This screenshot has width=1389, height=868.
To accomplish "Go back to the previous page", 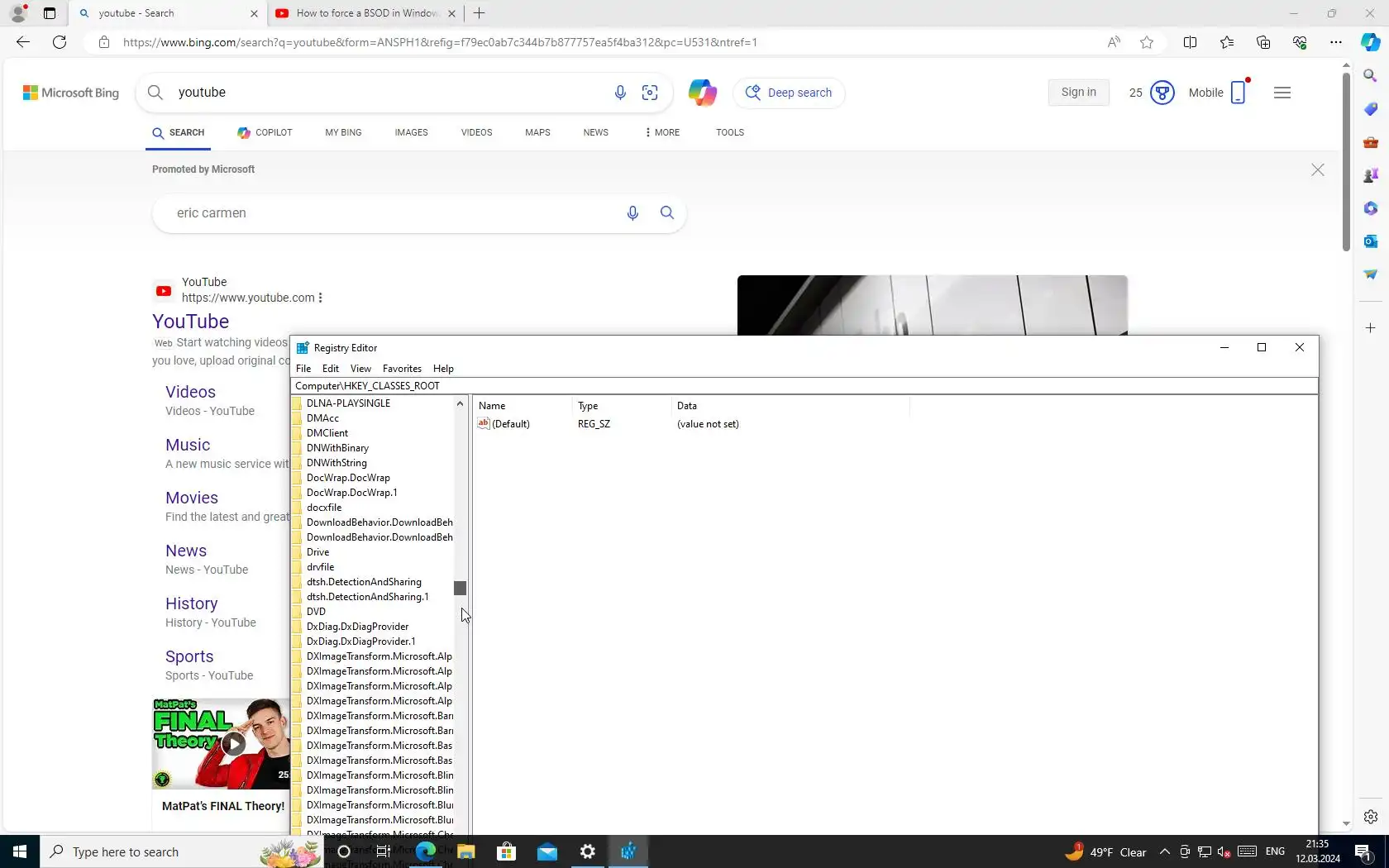I will 23,42.
